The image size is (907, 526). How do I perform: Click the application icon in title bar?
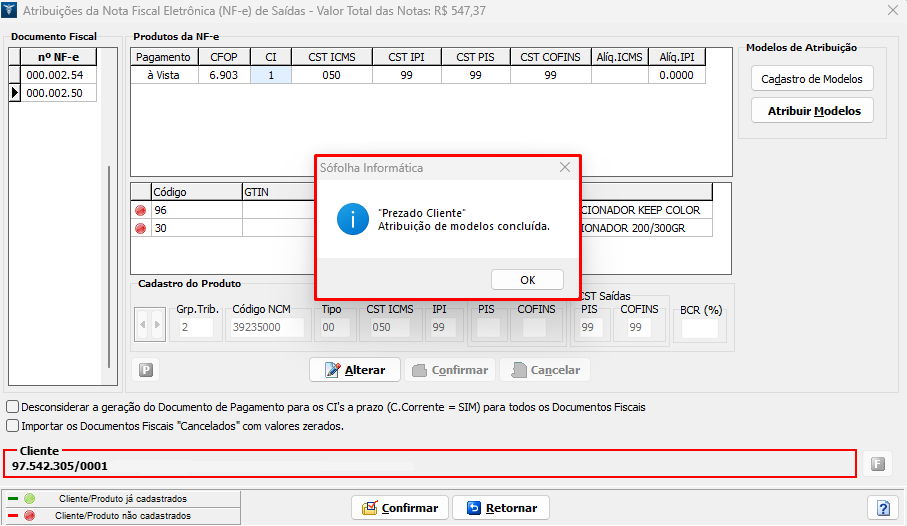11,10
